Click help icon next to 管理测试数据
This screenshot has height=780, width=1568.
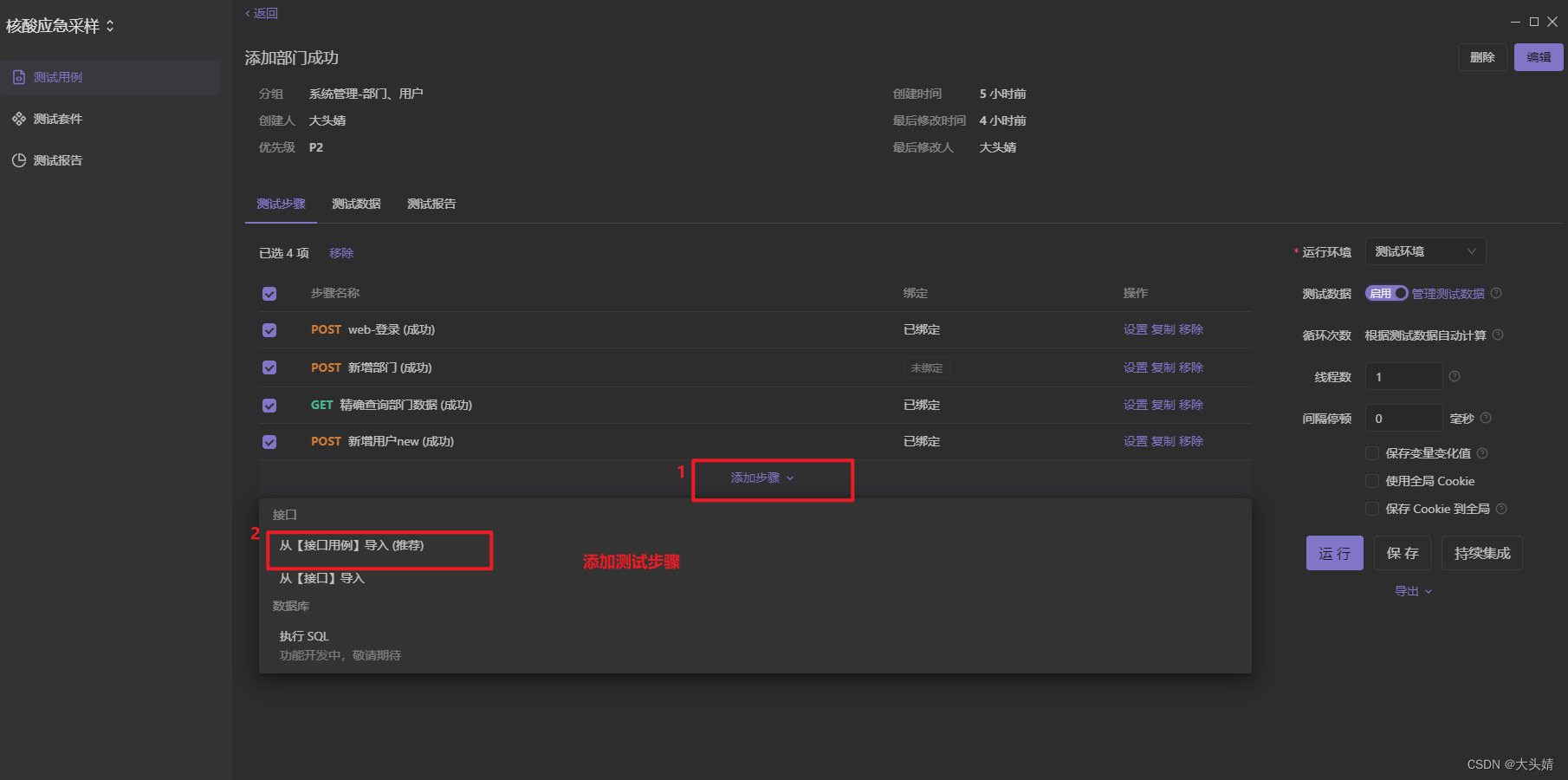pos(1496,294)
